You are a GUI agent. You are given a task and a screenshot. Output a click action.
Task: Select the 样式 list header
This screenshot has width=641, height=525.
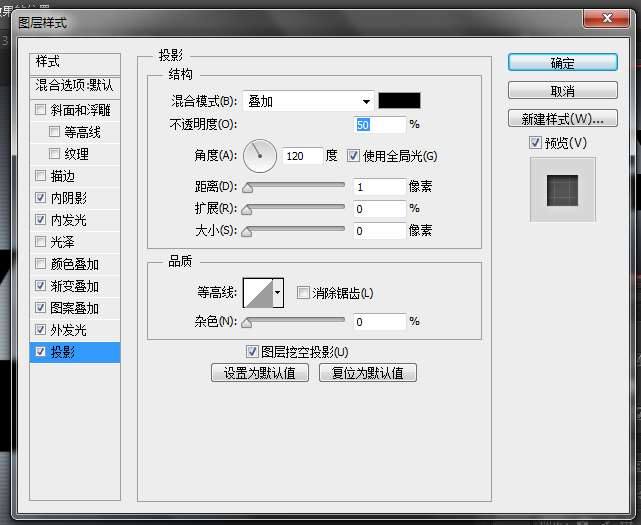[75, 63]
